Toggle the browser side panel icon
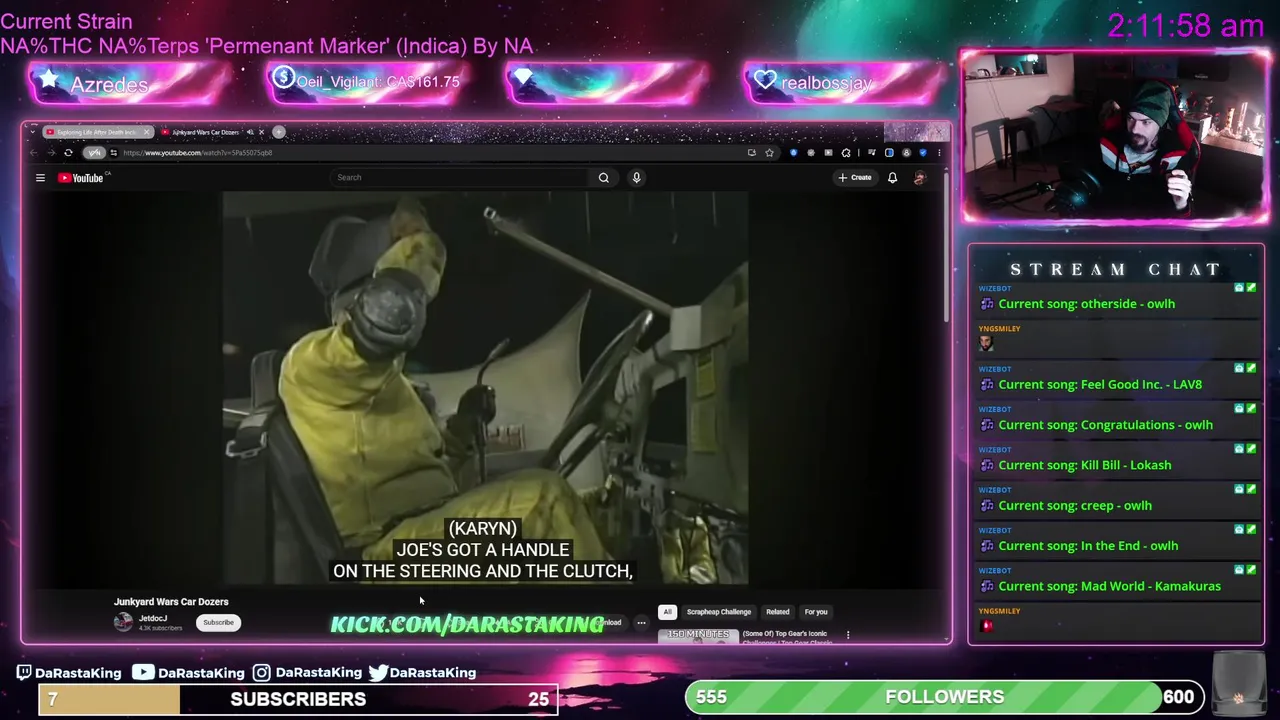1280x720 pixels. point(889,152)
